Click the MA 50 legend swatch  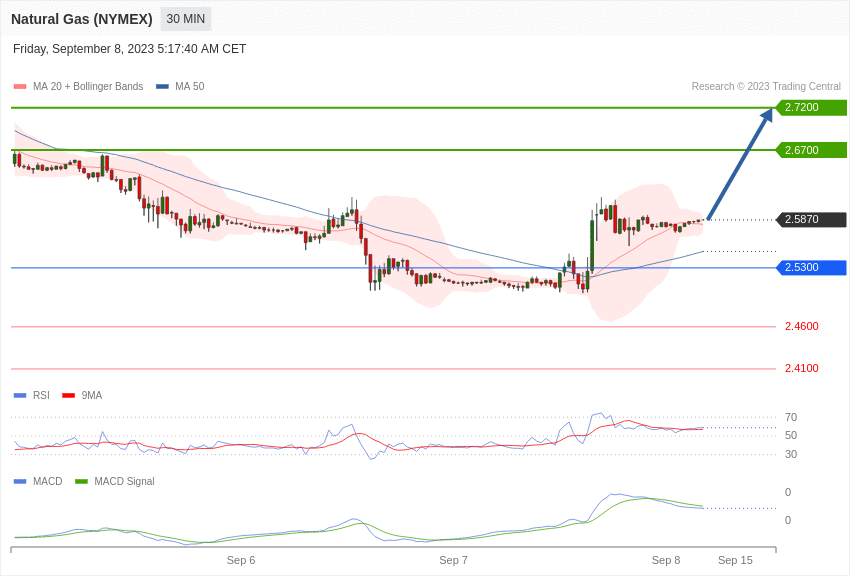click(x=162, y=86)
